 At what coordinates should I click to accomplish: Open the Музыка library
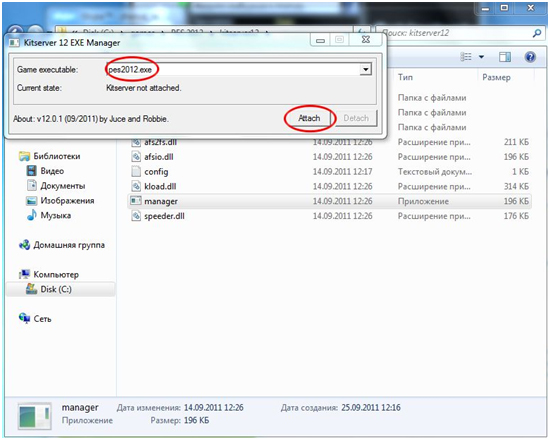click(56, 215)
